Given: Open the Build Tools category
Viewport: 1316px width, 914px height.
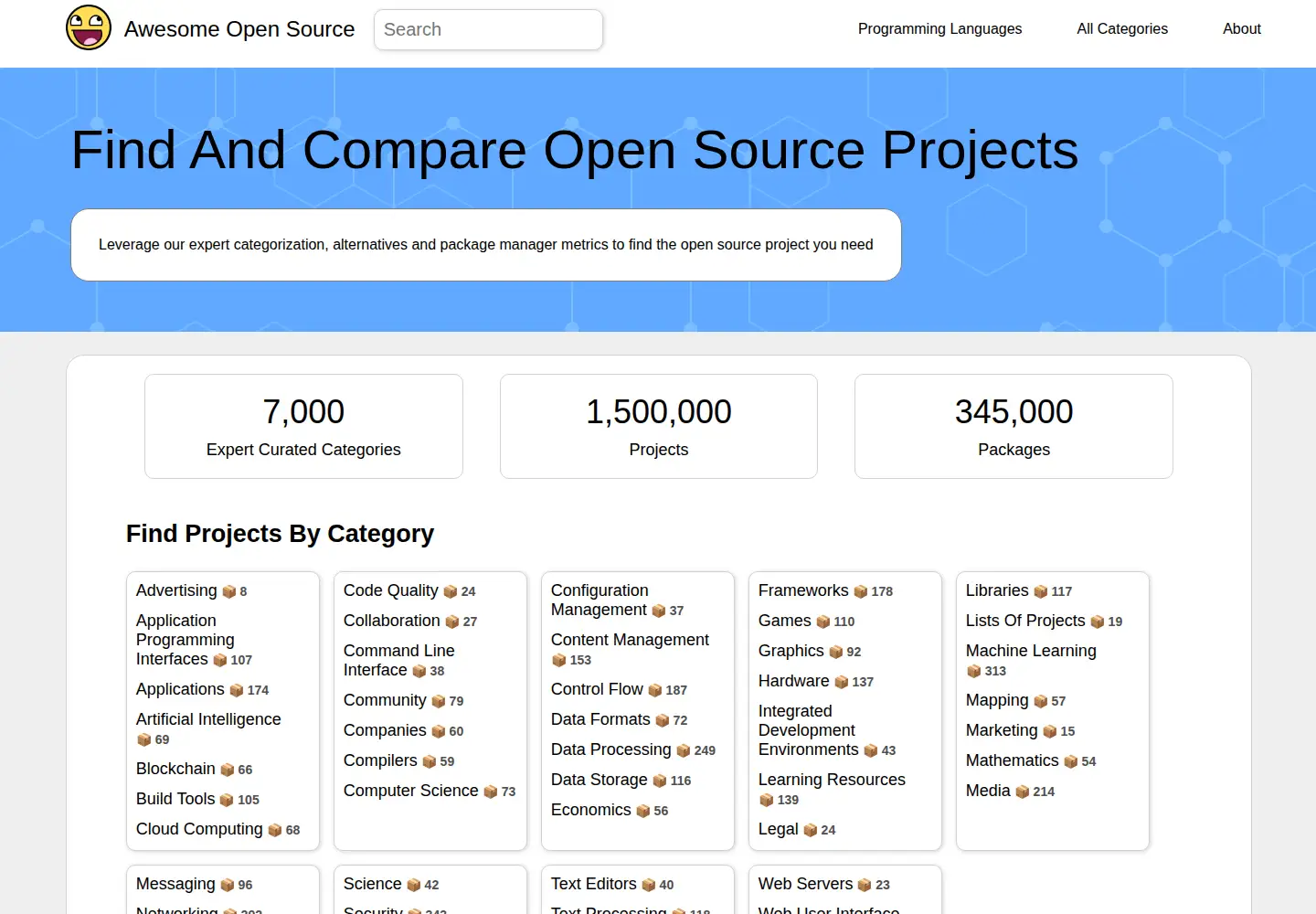Looking at the screenshot, I should pyautogui.click(x=175, y=799).
